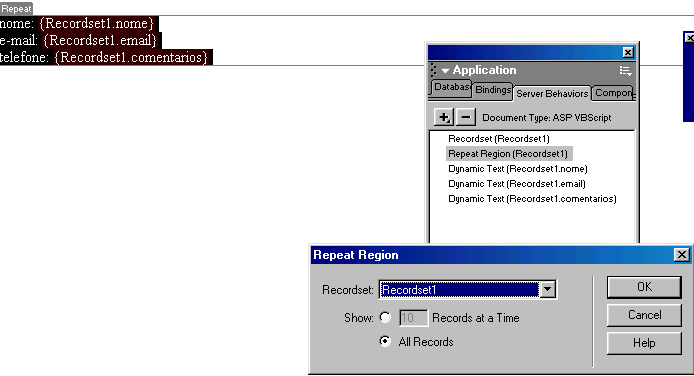Choose the Records at a Time radio option
694x376 pixels.
pos(385,318)
